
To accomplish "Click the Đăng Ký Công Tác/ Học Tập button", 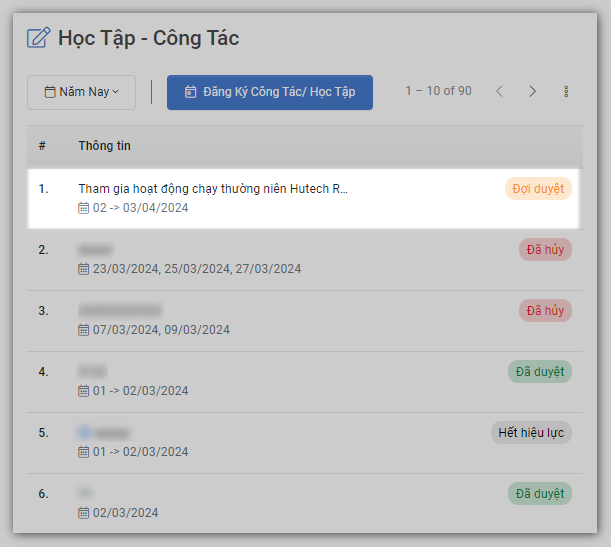I will (269, 92).
